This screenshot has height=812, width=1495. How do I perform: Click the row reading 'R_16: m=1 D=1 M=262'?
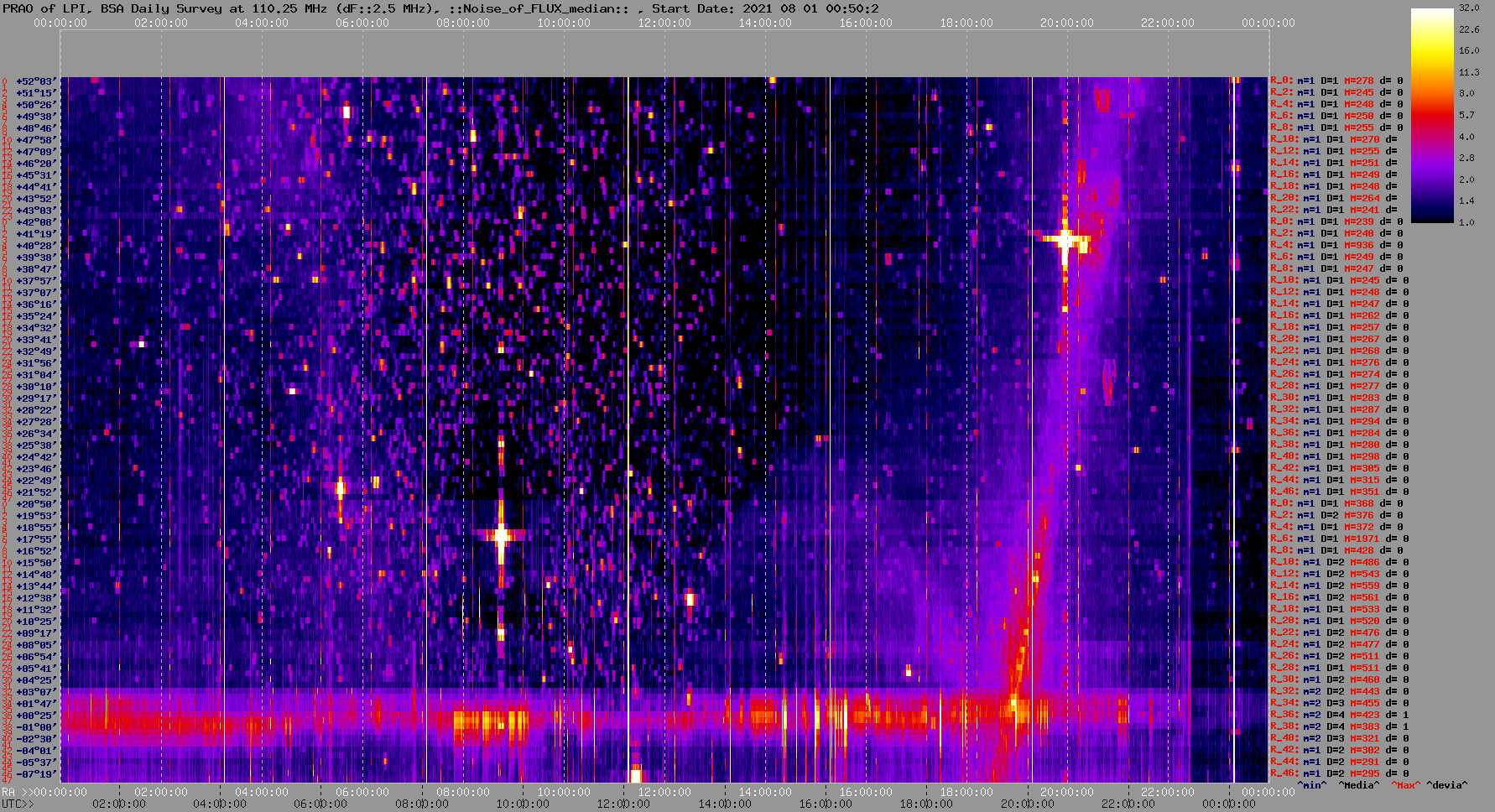(x=1339, y=316)
